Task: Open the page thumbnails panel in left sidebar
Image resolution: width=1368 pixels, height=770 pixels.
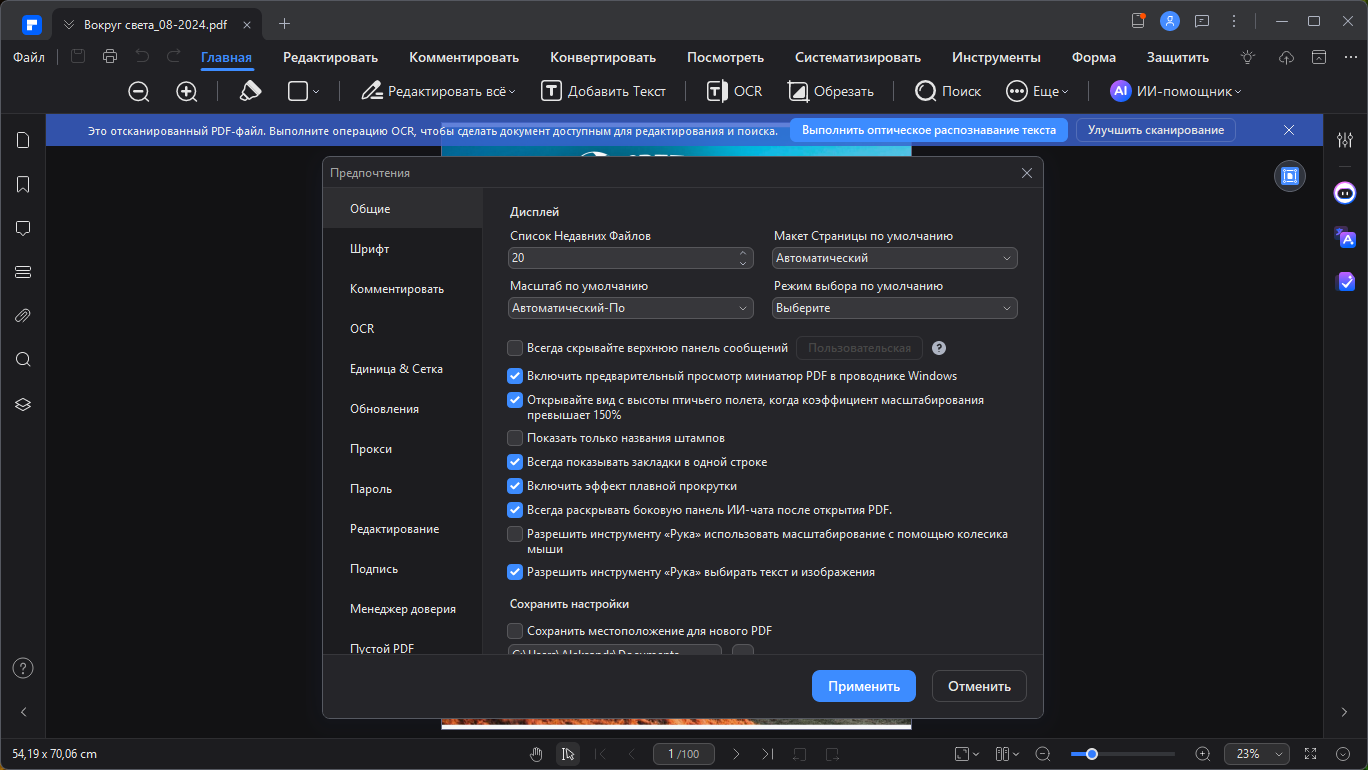Action: click(23, 140)
